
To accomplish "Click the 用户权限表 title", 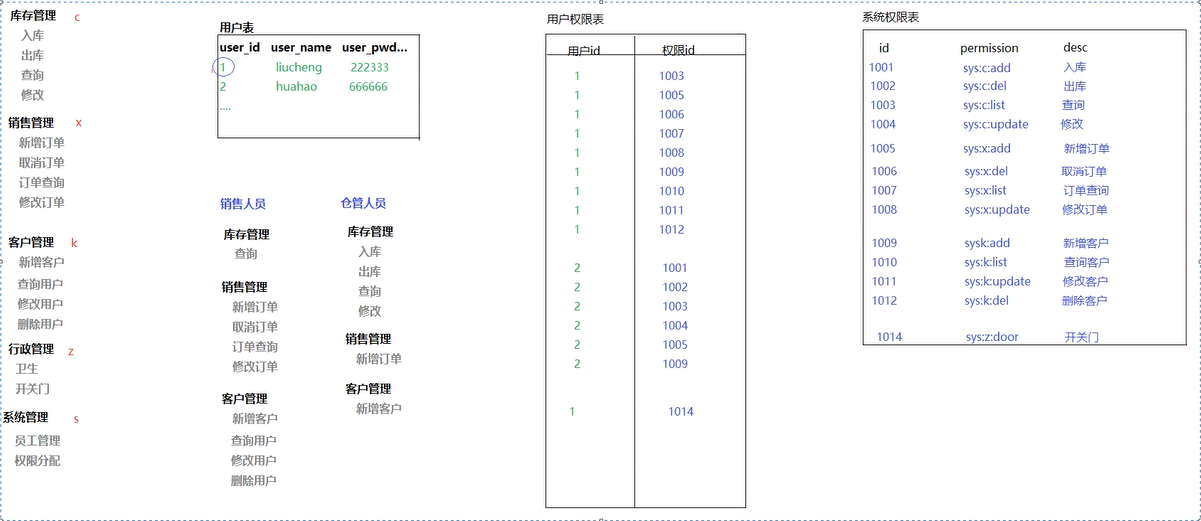I will pyautogui.click(x=575, y=20).
